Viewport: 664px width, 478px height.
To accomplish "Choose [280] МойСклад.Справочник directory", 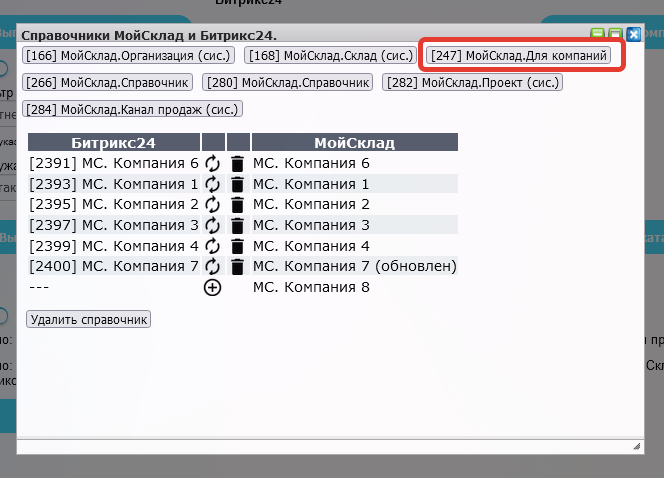I will [x=288, y=82].
